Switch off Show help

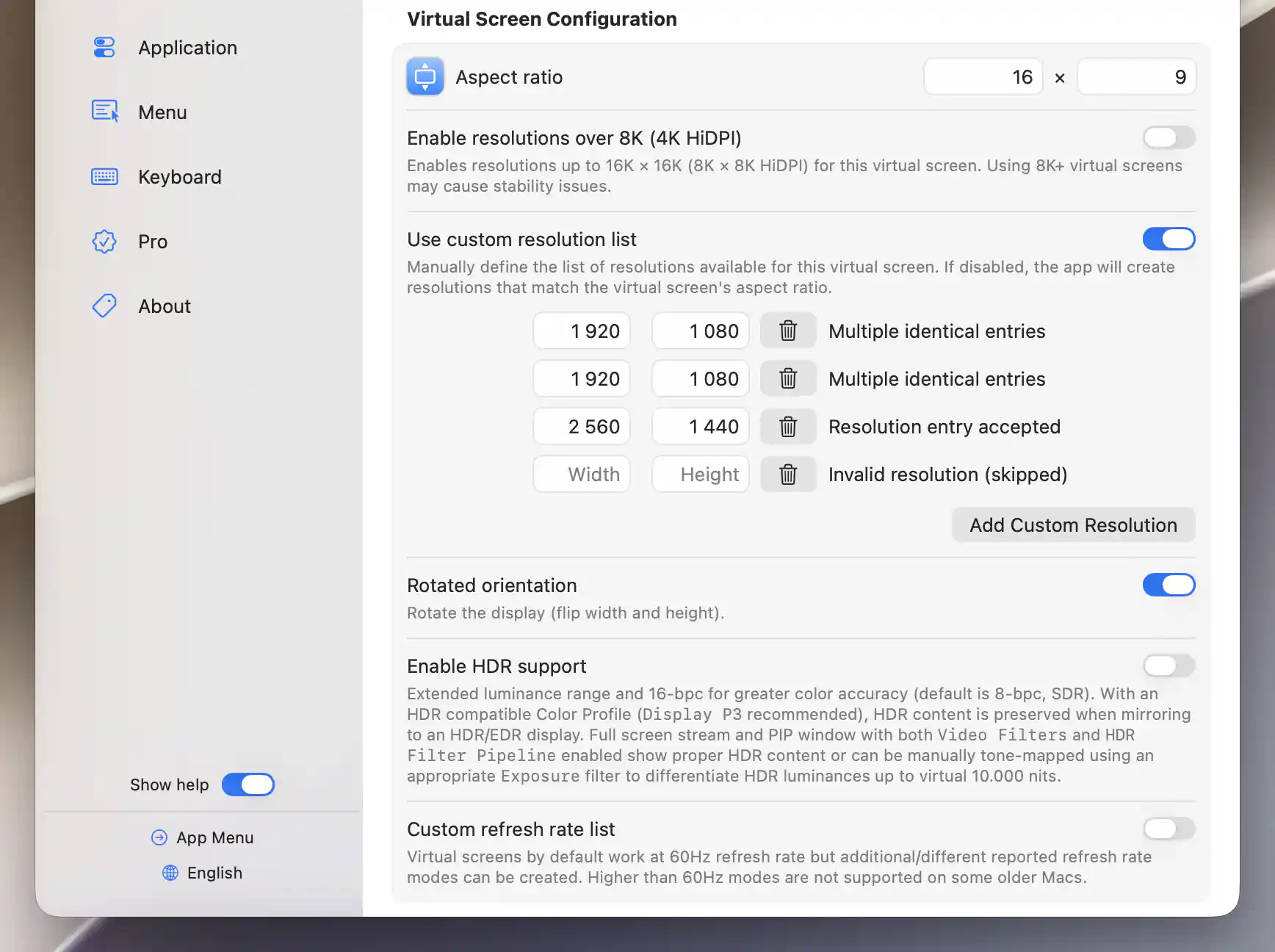[x=248, y=785]
